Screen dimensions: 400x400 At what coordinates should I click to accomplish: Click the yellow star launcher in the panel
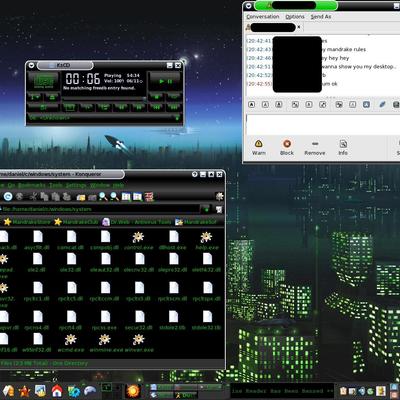[x=24, y=391]
